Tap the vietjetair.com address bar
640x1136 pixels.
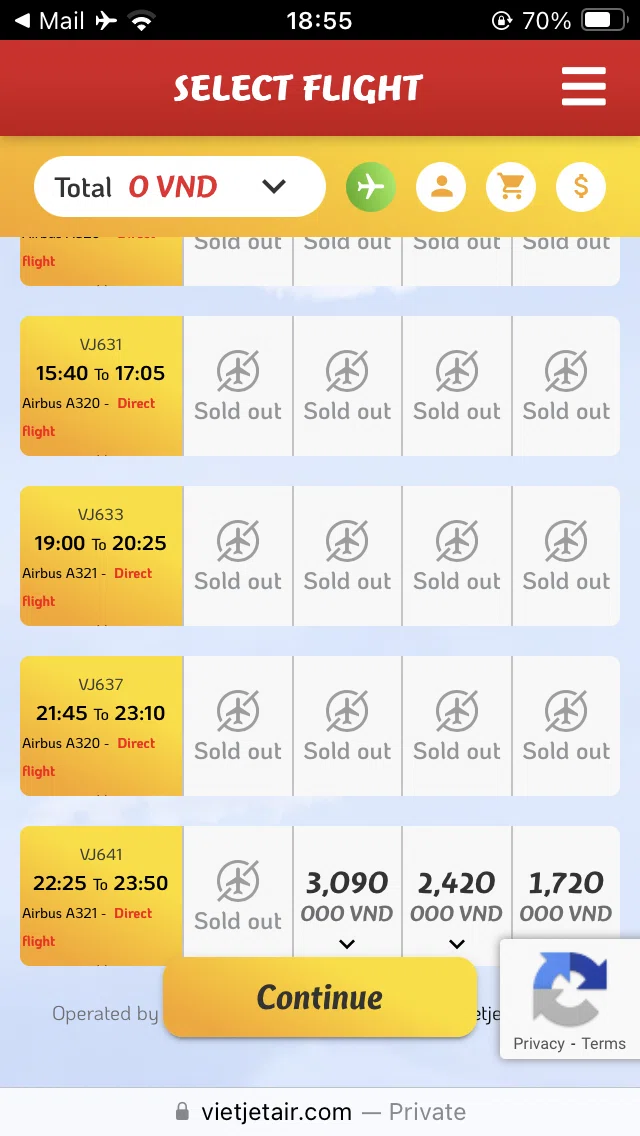point(320,1111)
